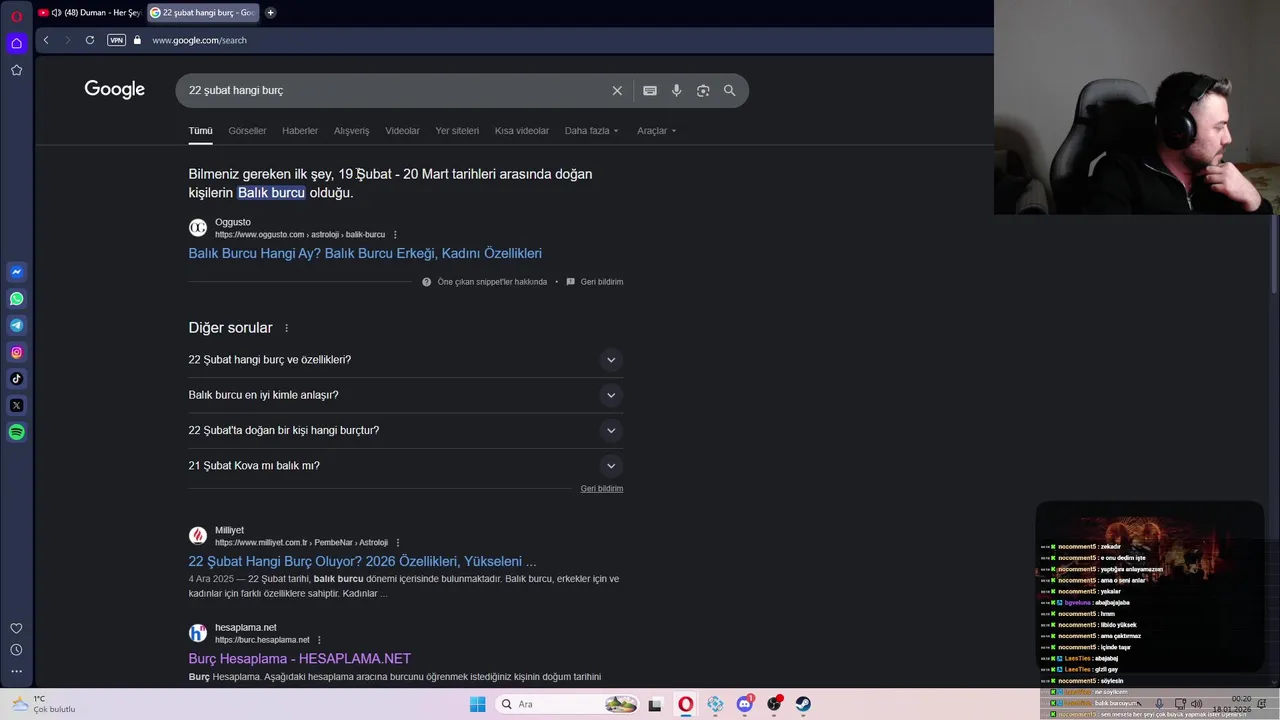Clear the Google search box

pos(617,90)
